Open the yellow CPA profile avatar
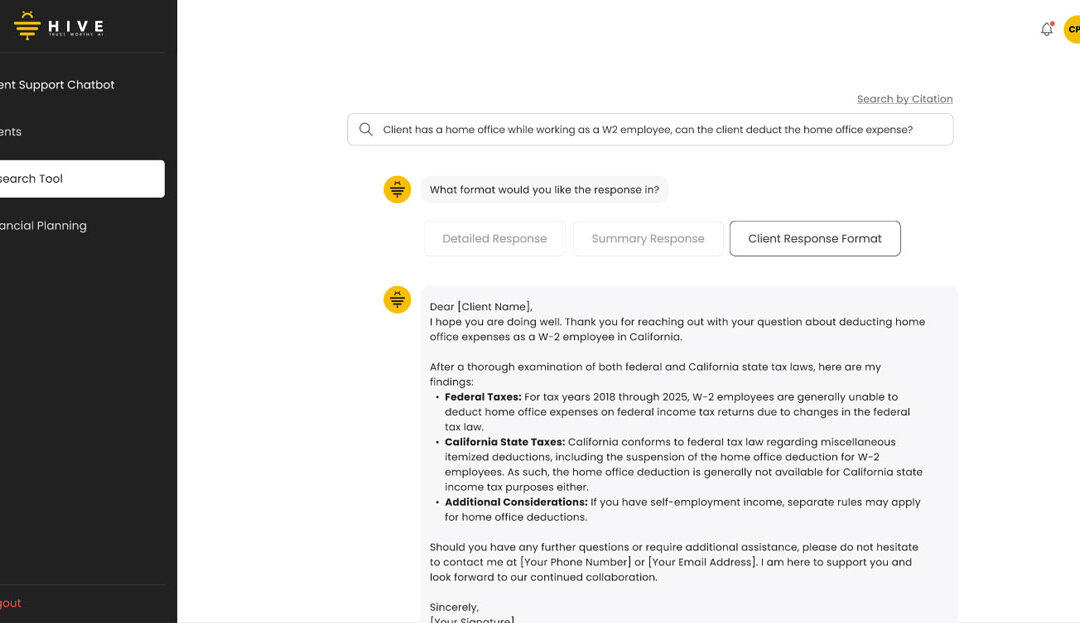Screen dimensions: 1080x623 click(x=1073, y=29)
